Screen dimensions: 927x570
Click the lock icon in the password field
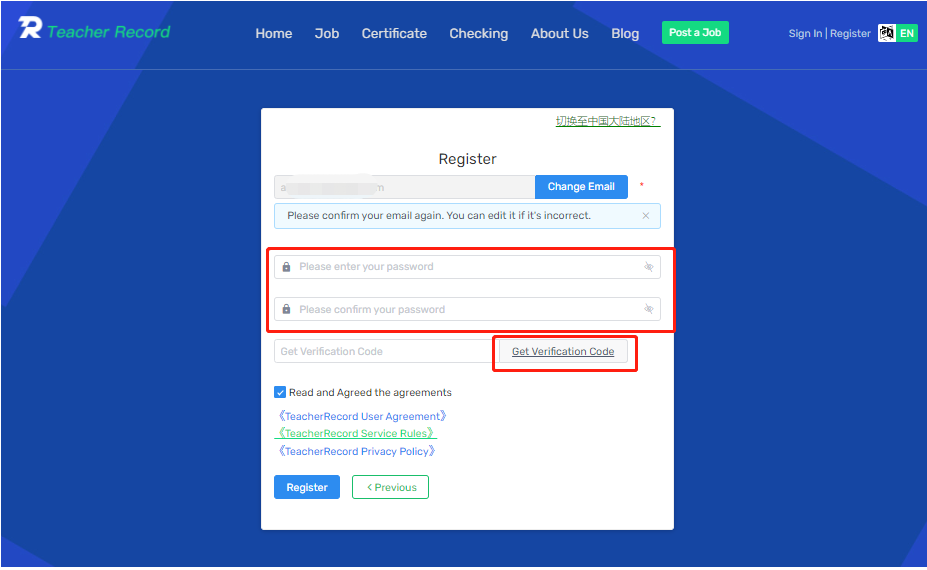(x=286, y=267)
